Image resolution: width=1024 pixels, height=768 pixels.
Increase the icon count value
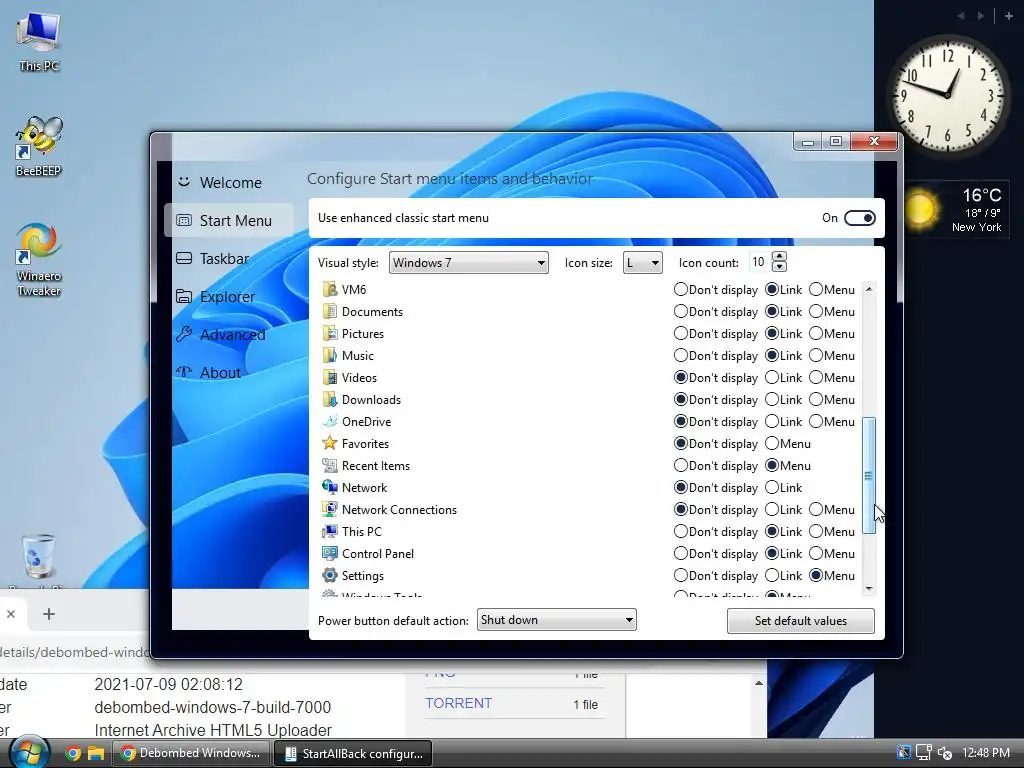coord(779,257)
